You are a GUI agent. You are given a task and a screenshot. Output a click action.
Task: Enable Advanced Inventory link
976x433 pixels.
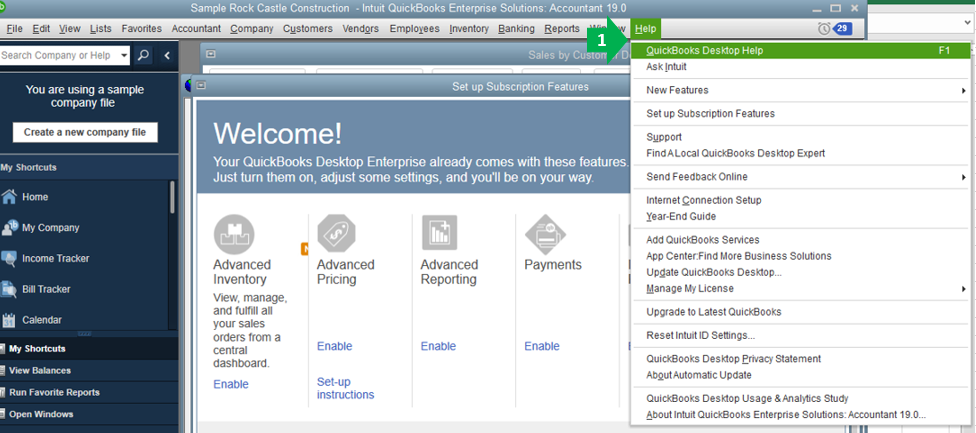pos(231,384)
